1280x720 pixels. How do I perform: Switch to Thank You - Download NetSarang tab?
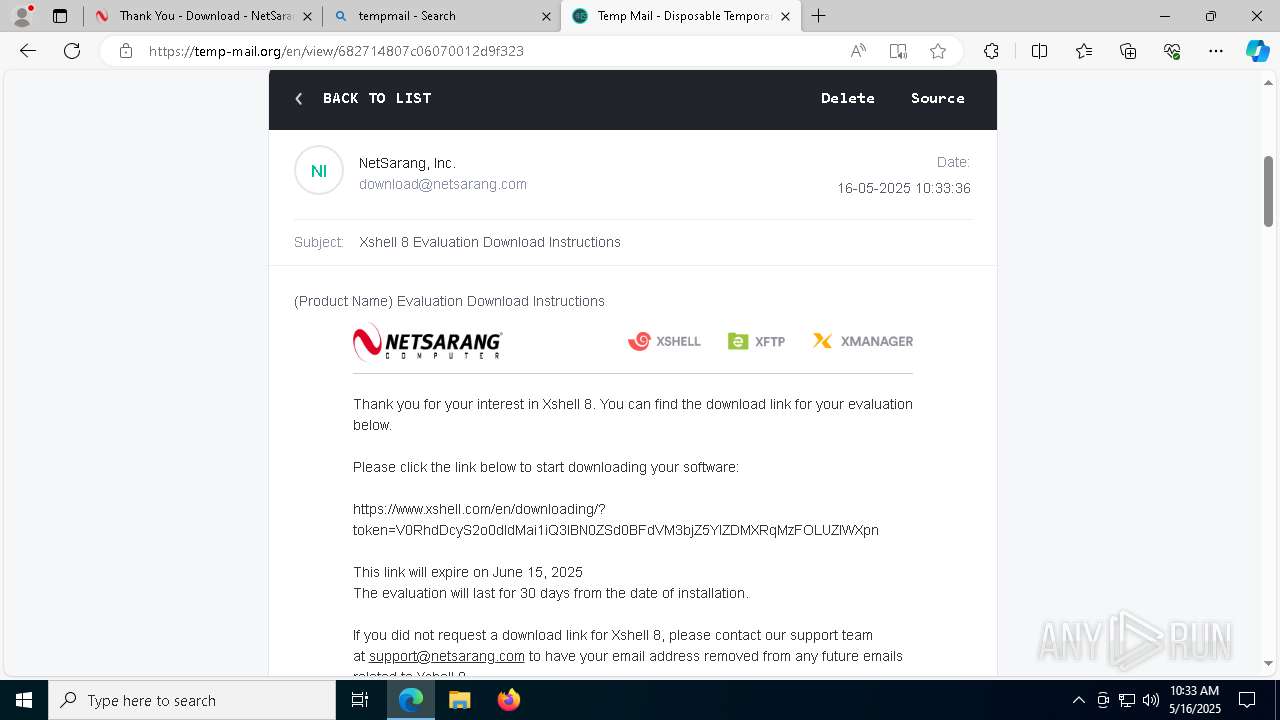[204, 16]
